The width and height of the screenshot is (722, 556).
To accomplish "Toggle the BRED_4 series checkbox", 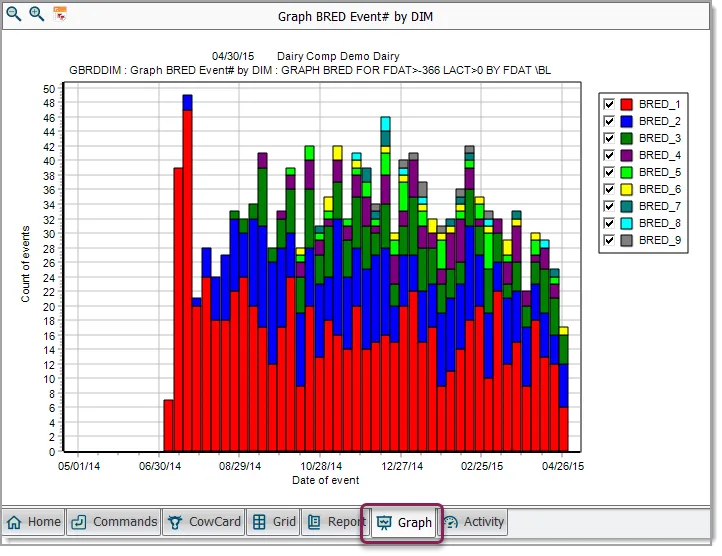I will (x=609, y=155).
